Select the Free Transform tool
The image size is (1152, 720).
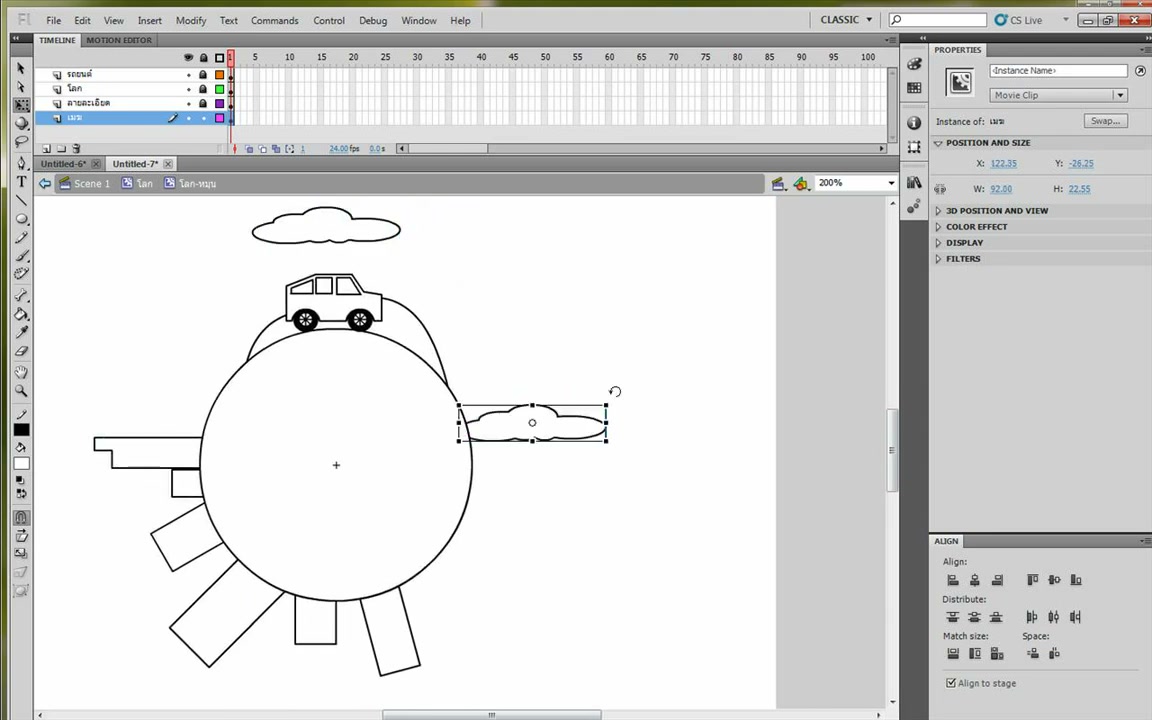tap(21, 105)
